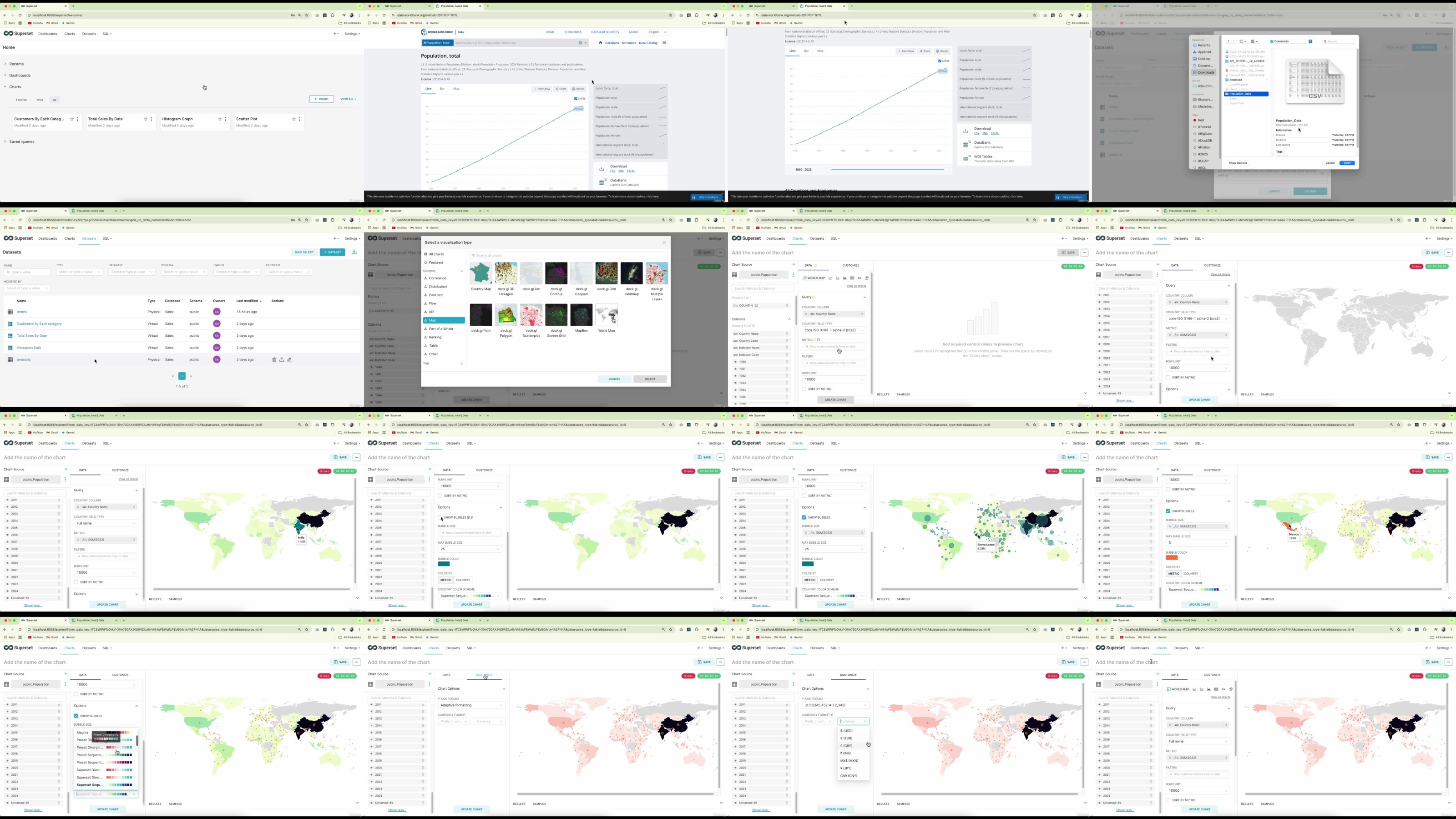
Task: Click SELECT in visualization type dialog
Action: 650,379
